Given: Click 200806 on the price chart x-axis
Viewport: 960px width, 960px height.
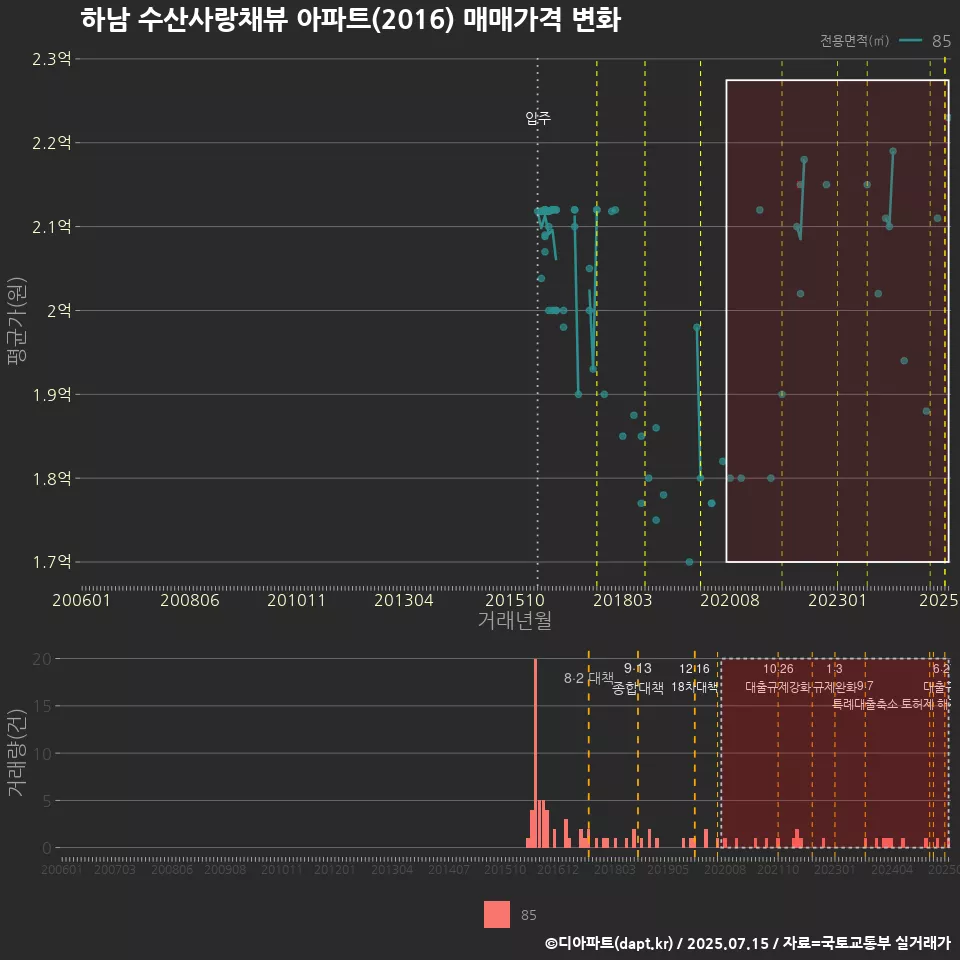Looking at the screenshot, I should tap(190, 600).
